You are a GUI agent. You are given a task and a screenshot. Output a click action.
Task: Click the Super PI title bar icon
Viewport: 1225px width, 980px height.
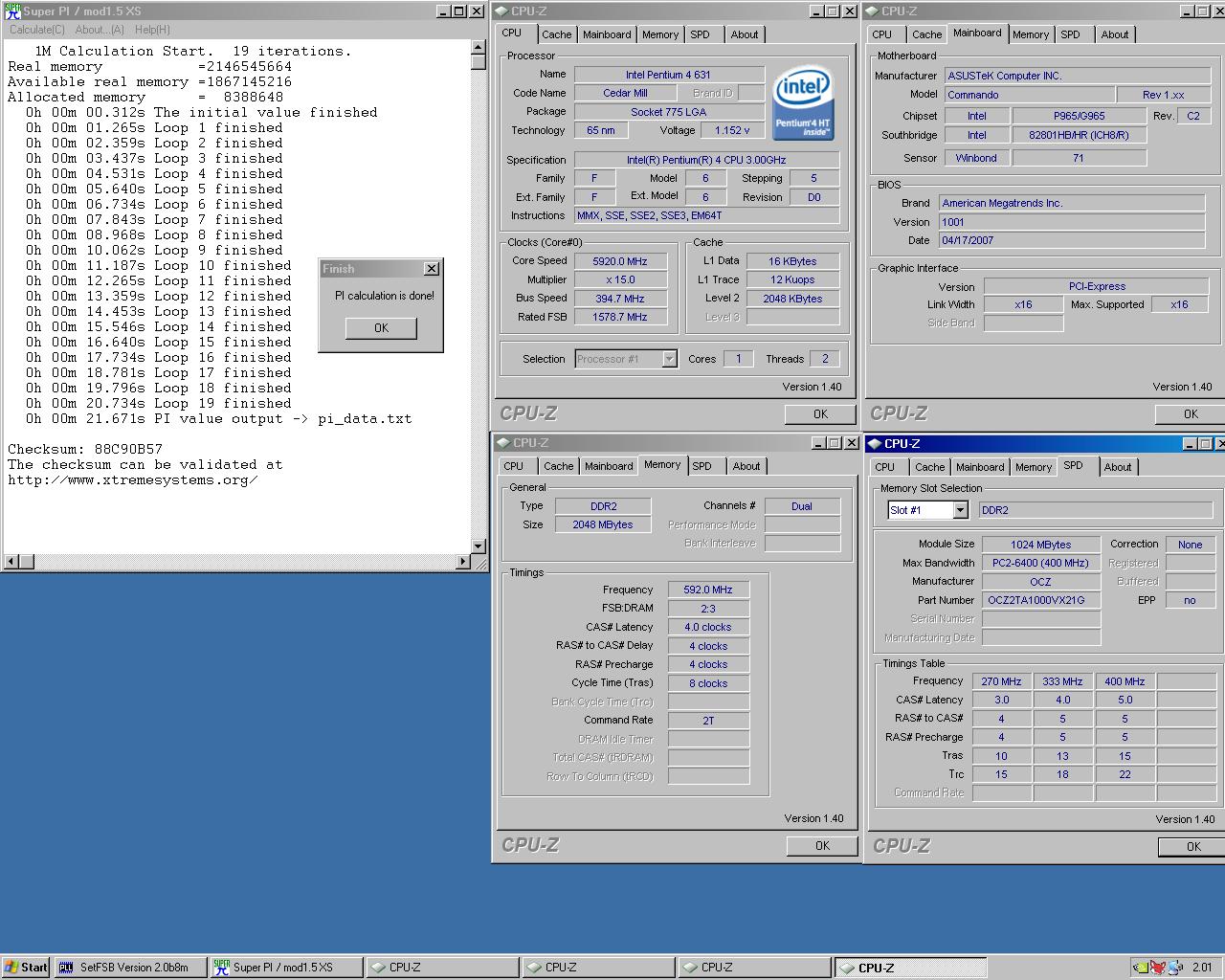tap(12, 11)
